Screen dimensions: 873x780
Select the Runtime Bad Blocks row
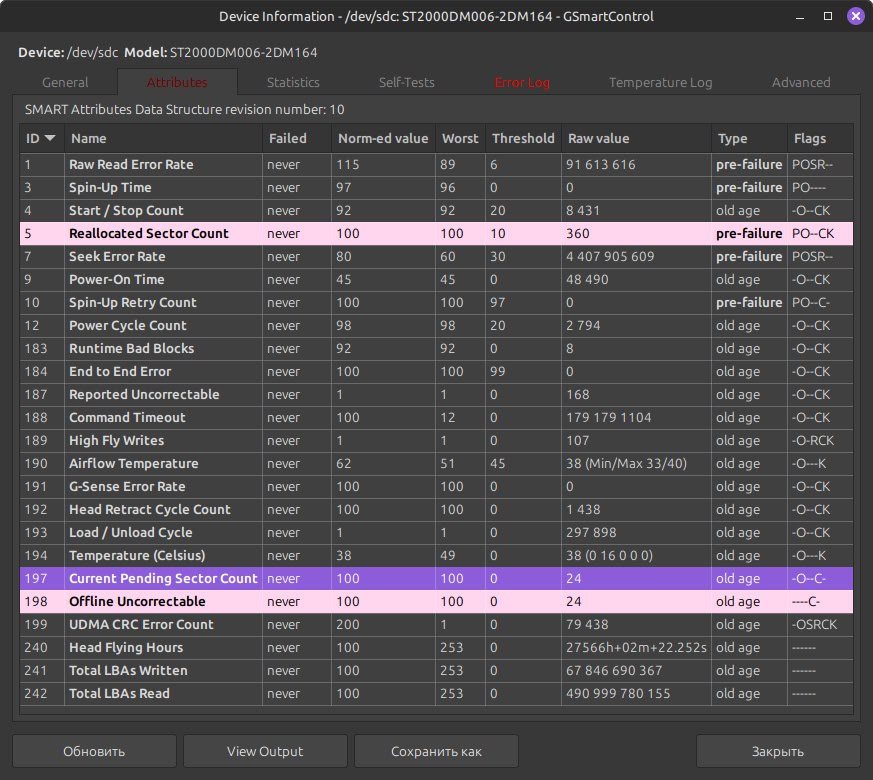pyautogui.click(x=436, y=349)
